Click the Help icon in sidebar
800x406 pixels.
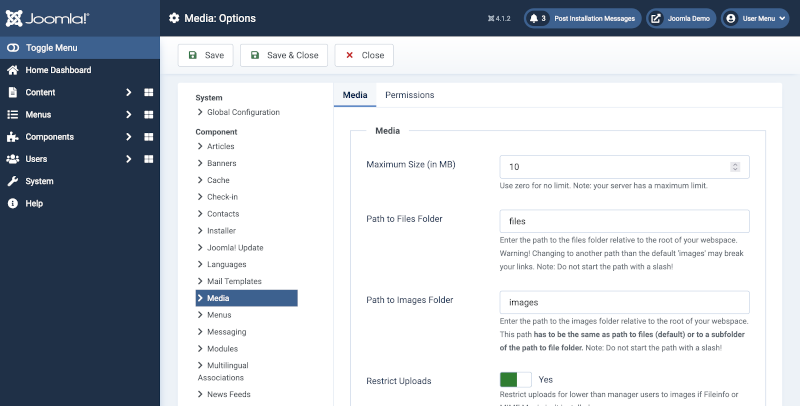(x=13, y=203)
